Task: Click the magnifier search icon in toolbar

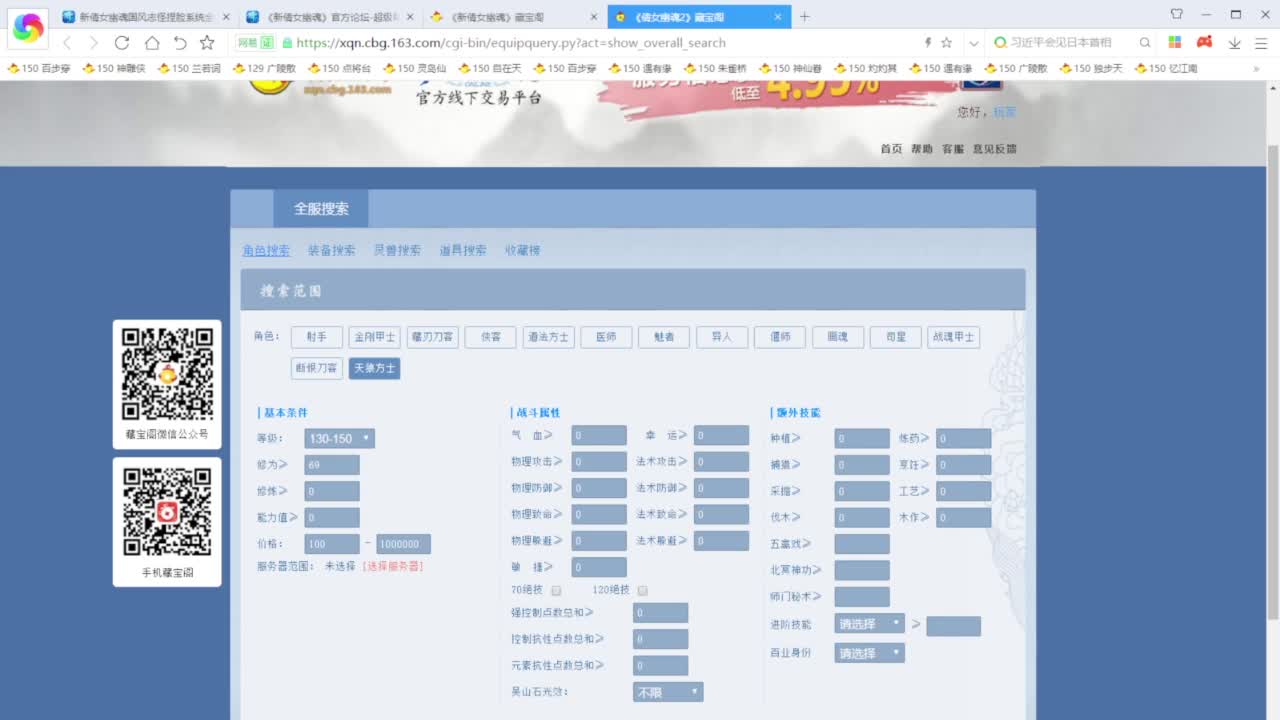Action: click(1143, 44)
